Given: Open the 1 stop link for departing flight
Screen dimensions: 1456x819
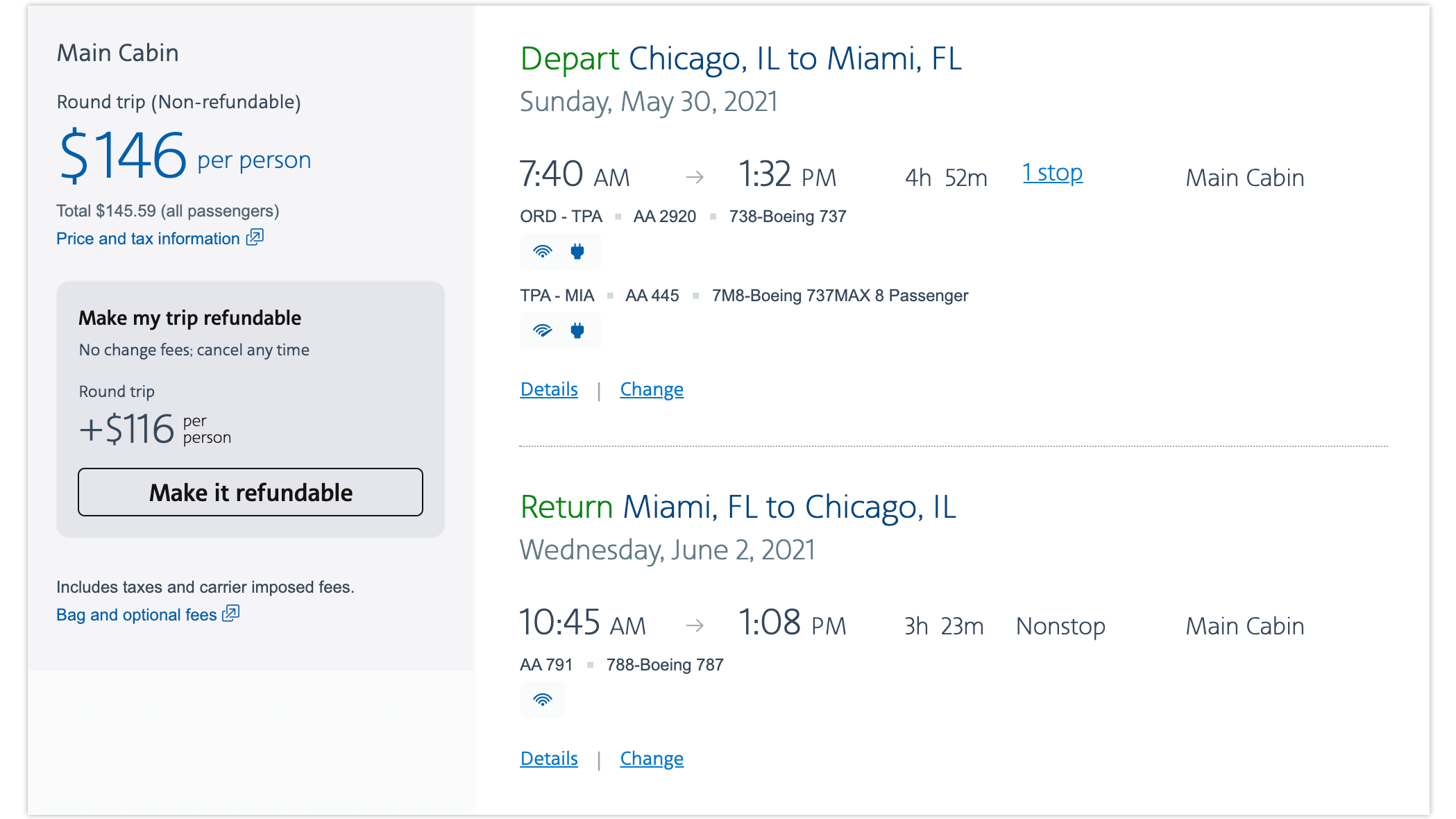Looking at the screenshot, I should point(1053,173).
